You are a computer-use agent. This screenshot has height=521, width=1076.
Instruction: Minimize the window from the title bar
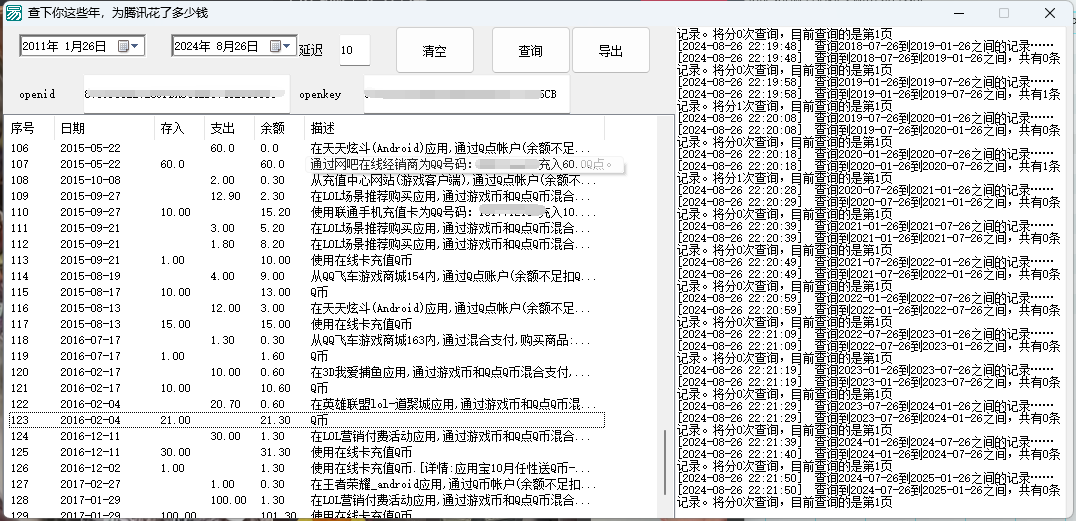click(x=957, y=13)
